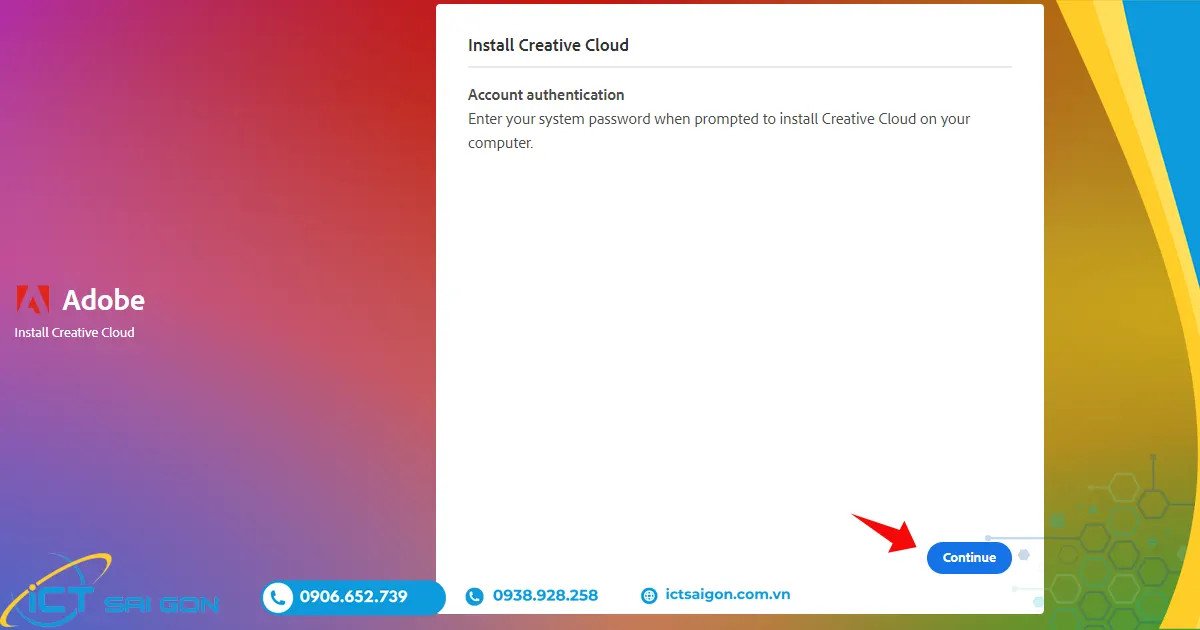Click the Account authentication subtitle
This screenshot has width=1200, height=630.
pos(545,94)
